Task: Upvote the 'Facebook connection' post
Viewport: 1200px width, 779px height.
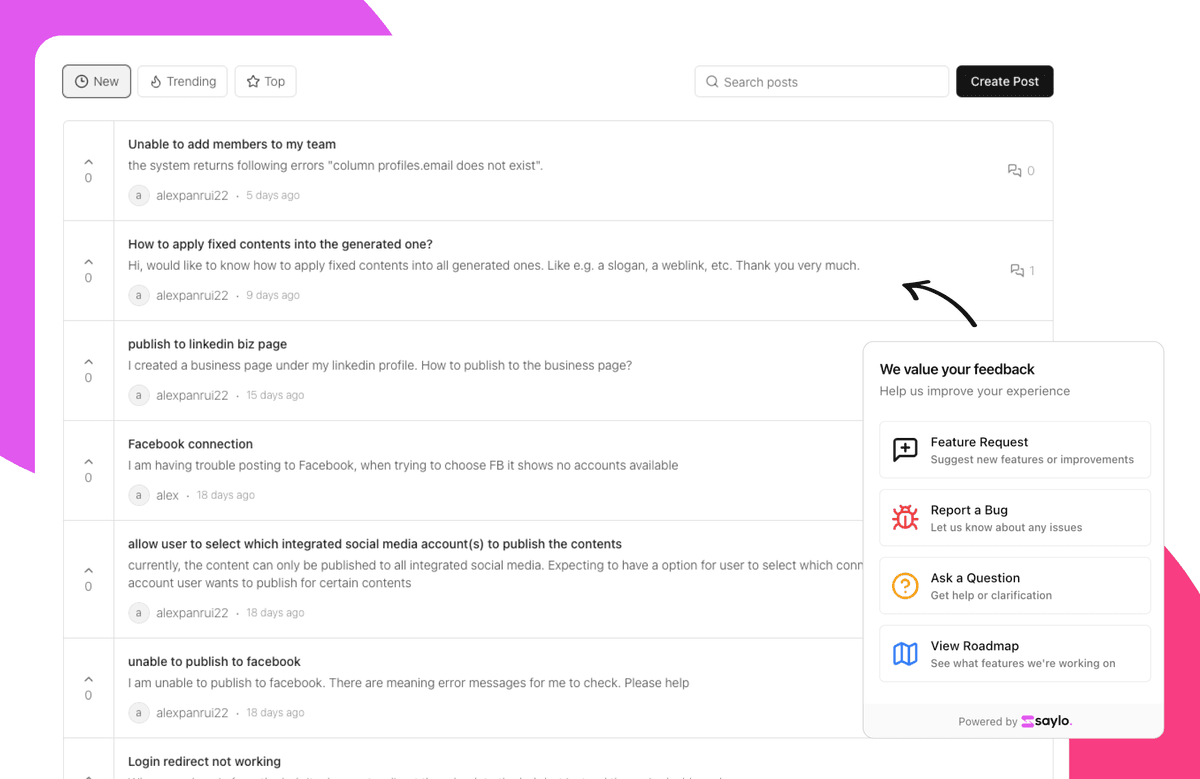Action: 88,464
